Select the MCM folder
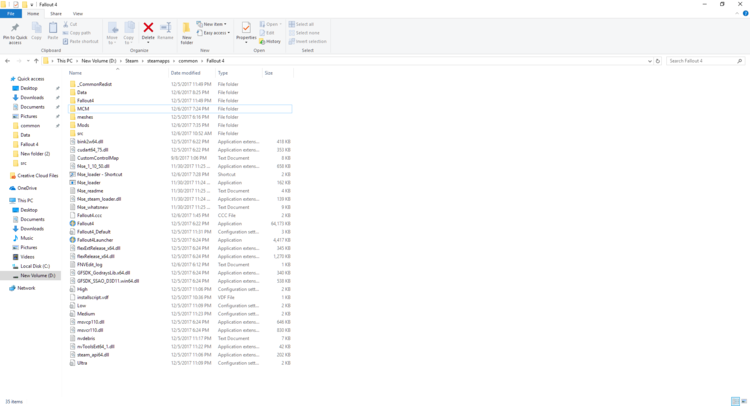This screenshot has width=750, height=406. 180,109
